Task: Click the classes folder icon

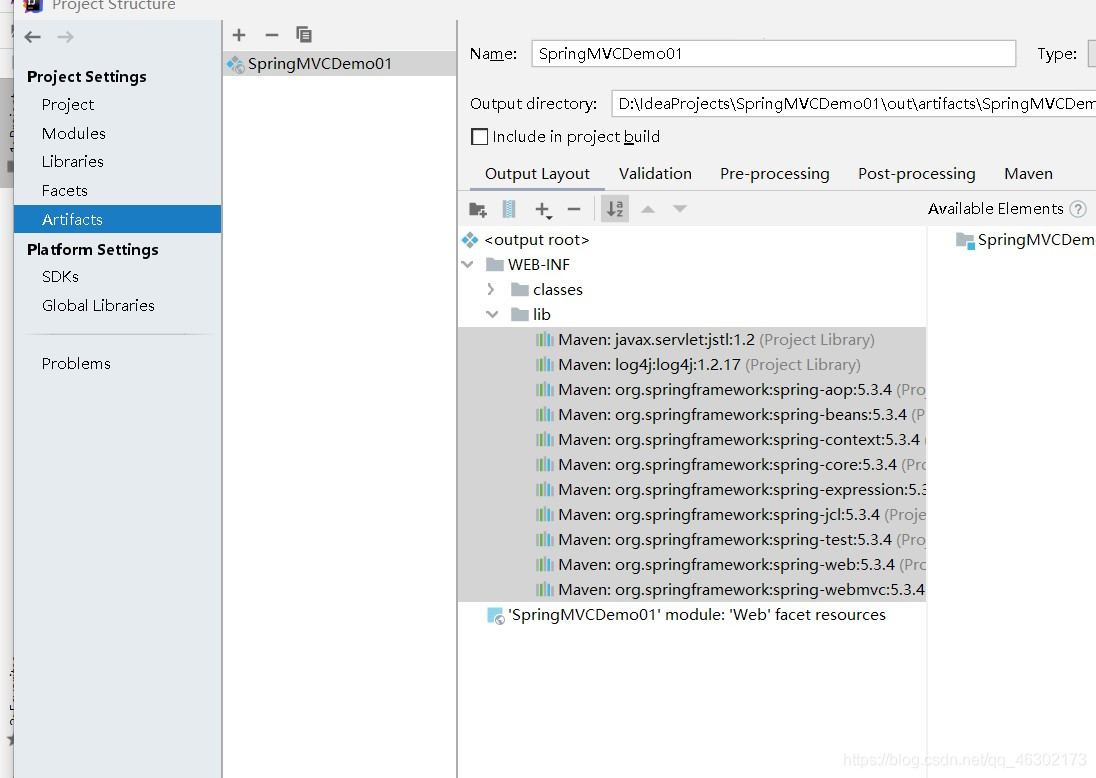Action: [519, 289]
